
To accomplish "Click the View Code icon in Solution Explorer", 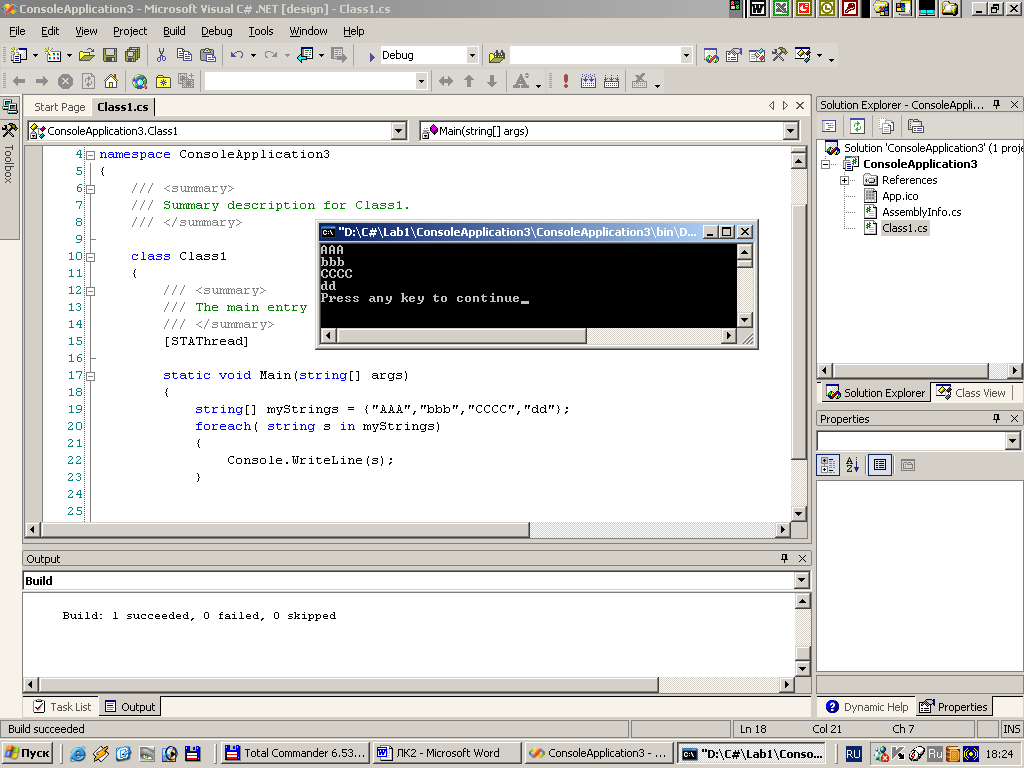I will (829, 126).
